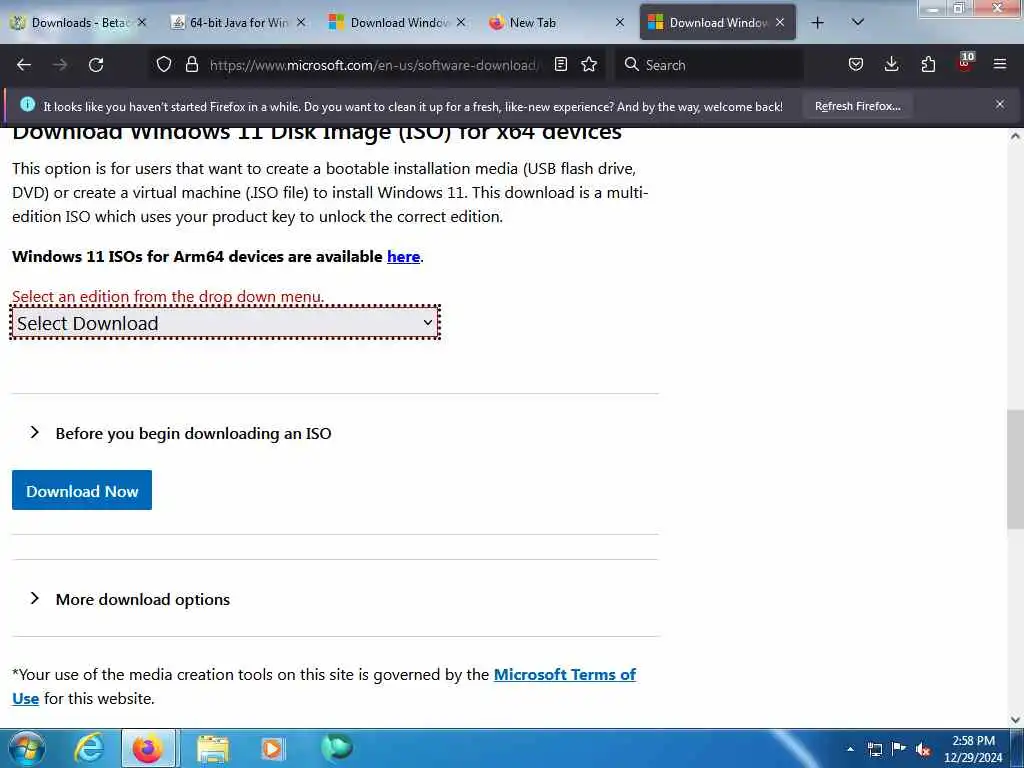This screenshot has height=768, width=1024.
Task: Switch to the 64-bit Java for Win tab
Action: [x=238, y=23]
